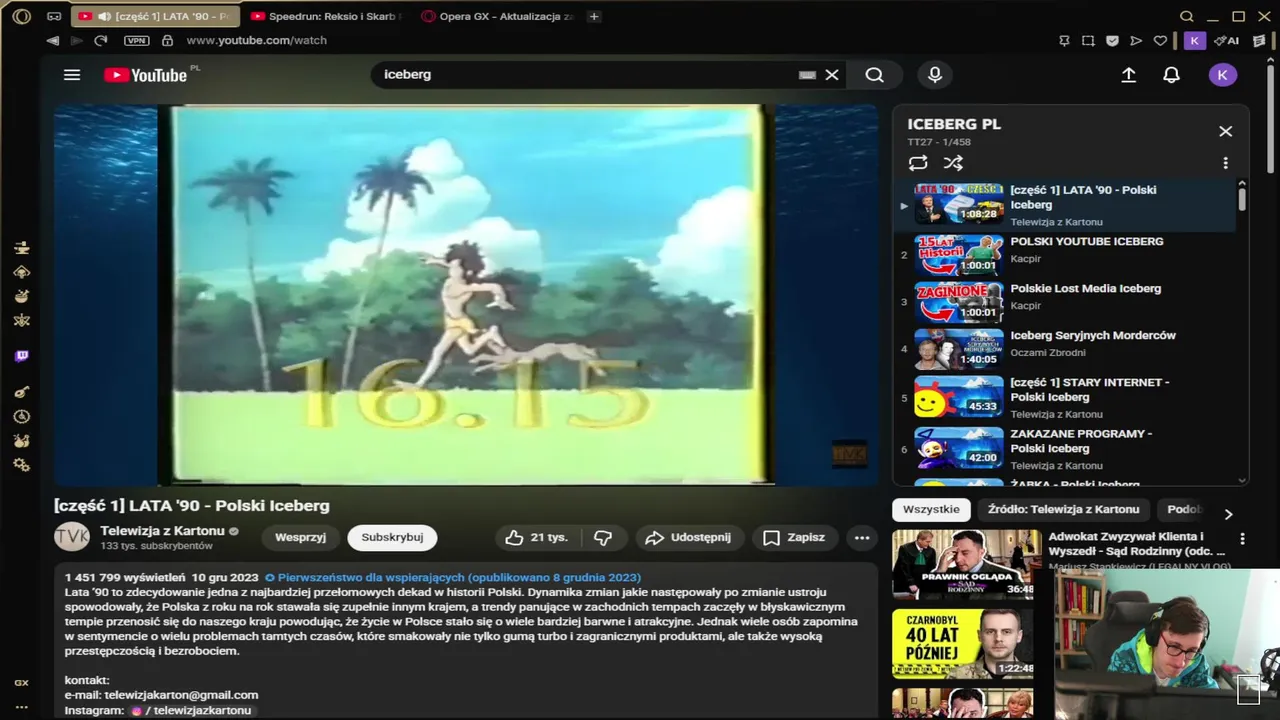Click Subskrybuj button
This screenshot has height=720, width=1280.
point(392,538)
